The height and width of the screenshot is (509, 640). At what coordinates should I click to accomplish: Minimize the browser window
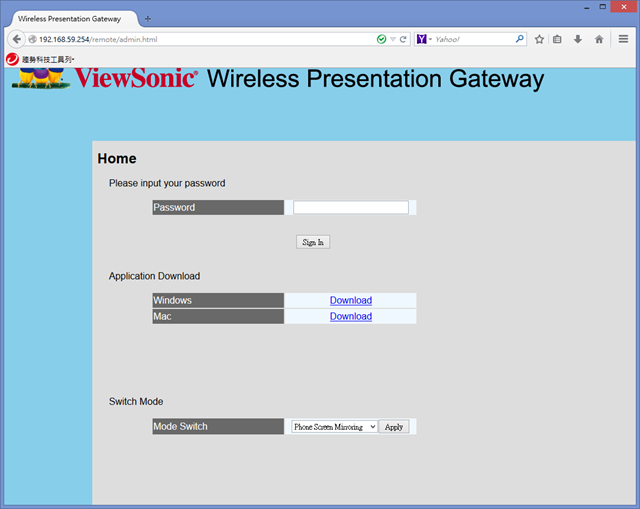(587, 7)
